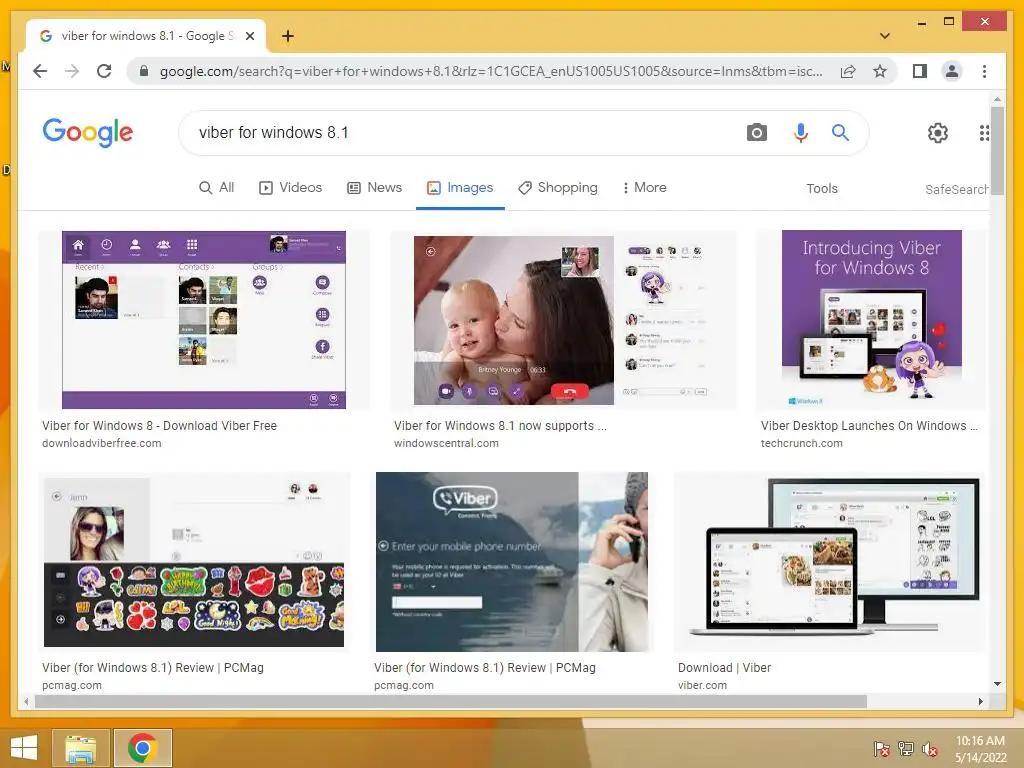Visit techcrunch.com source link
Screen dimensions: 1024x768
click(x=801, y=443)
